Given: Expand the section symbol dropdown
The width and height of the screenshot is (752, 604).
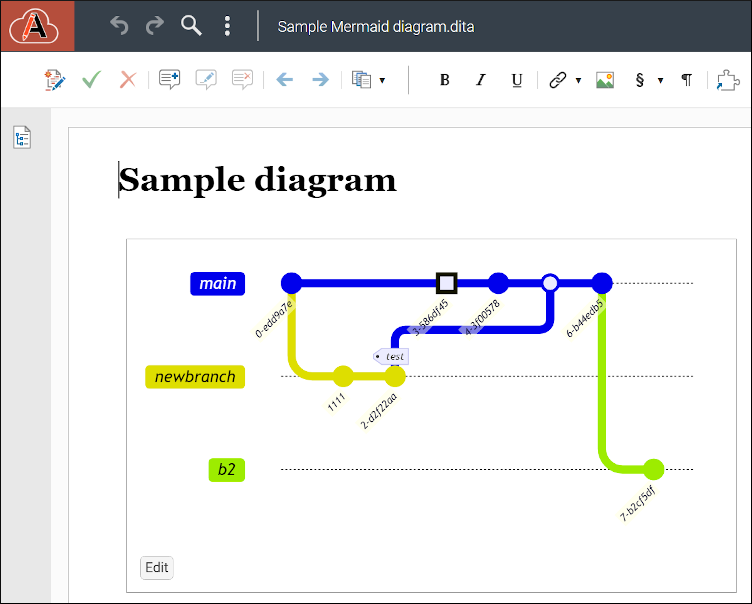Looking at the screenshot, I should pos(660,81).
